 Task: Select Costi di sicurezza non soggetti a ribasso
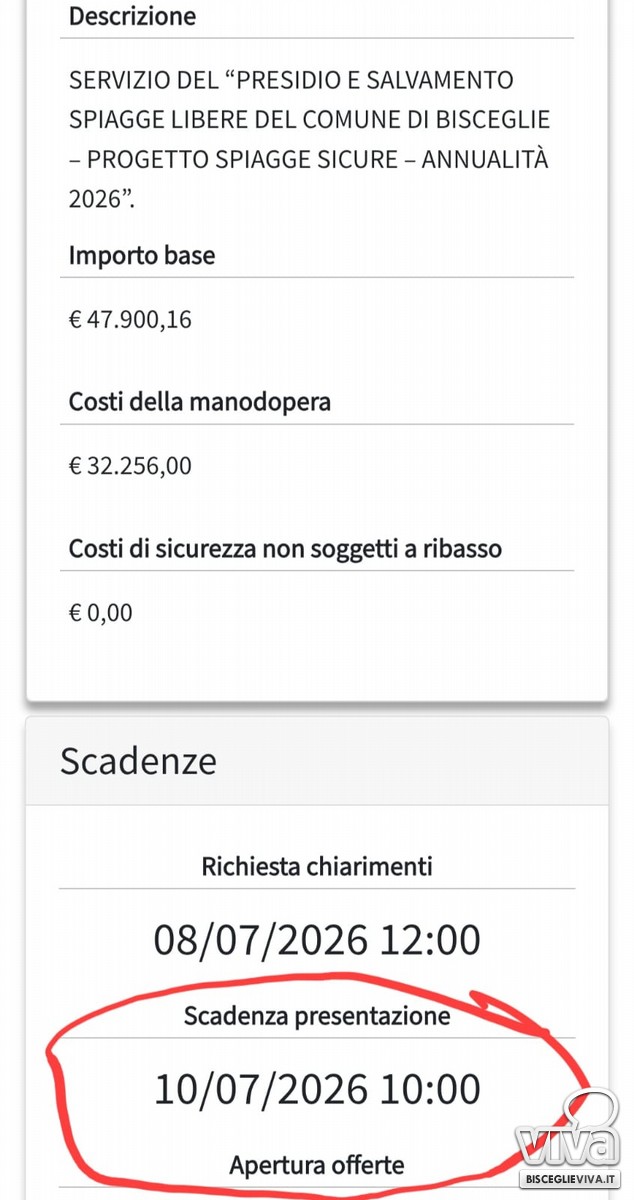(x=285, y=549)
